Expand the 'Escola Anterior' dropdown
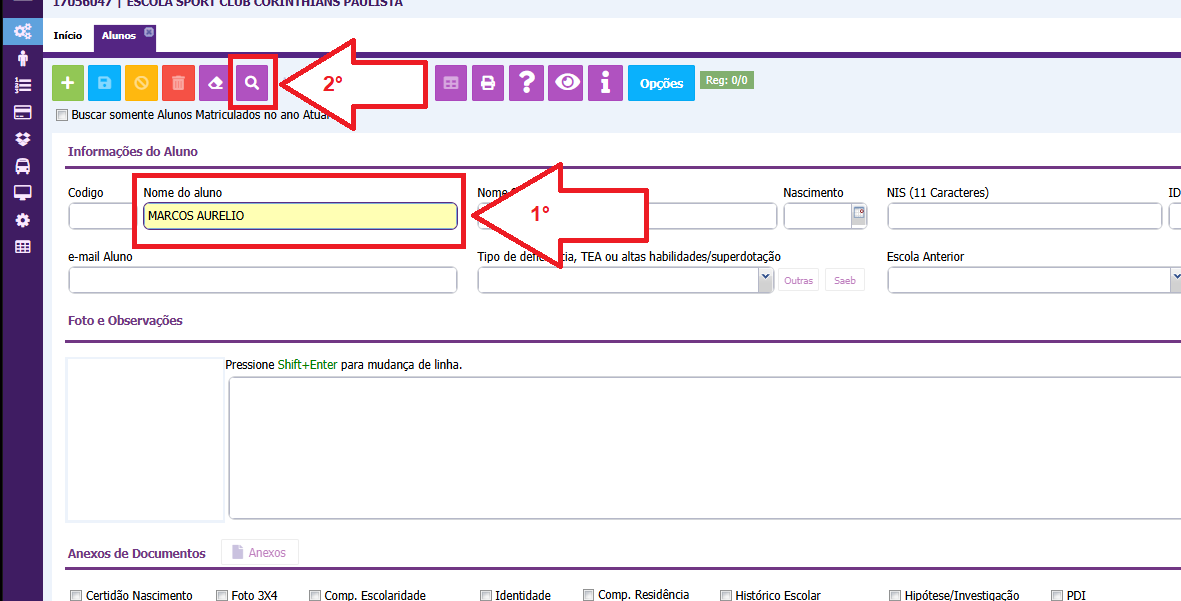Viewport: 1181px width, 601px height. pyautogui.click(x=1176, y=280)
